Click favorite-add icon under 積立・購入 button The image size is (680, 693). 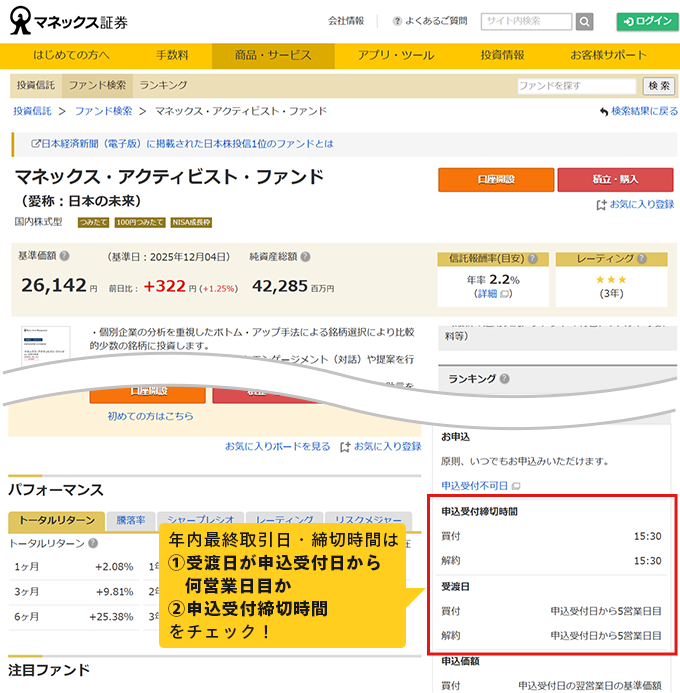(601, 205)
